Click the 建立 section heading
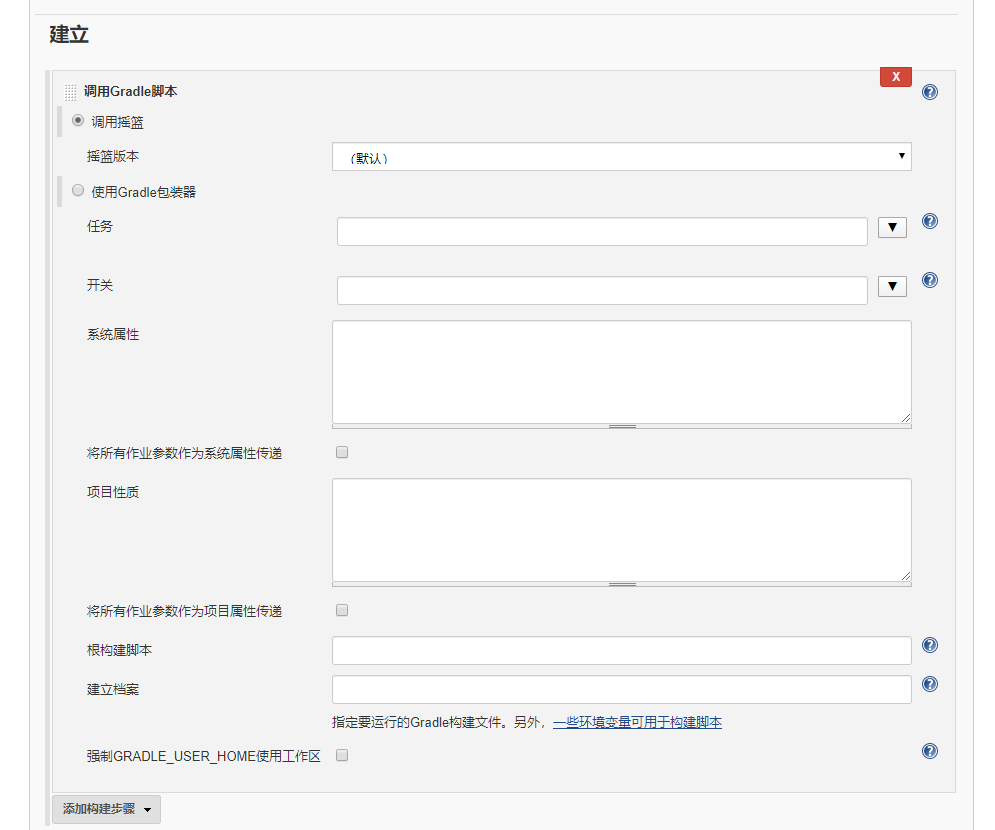This screenshot has height=830, width=995. coord(69,34)
